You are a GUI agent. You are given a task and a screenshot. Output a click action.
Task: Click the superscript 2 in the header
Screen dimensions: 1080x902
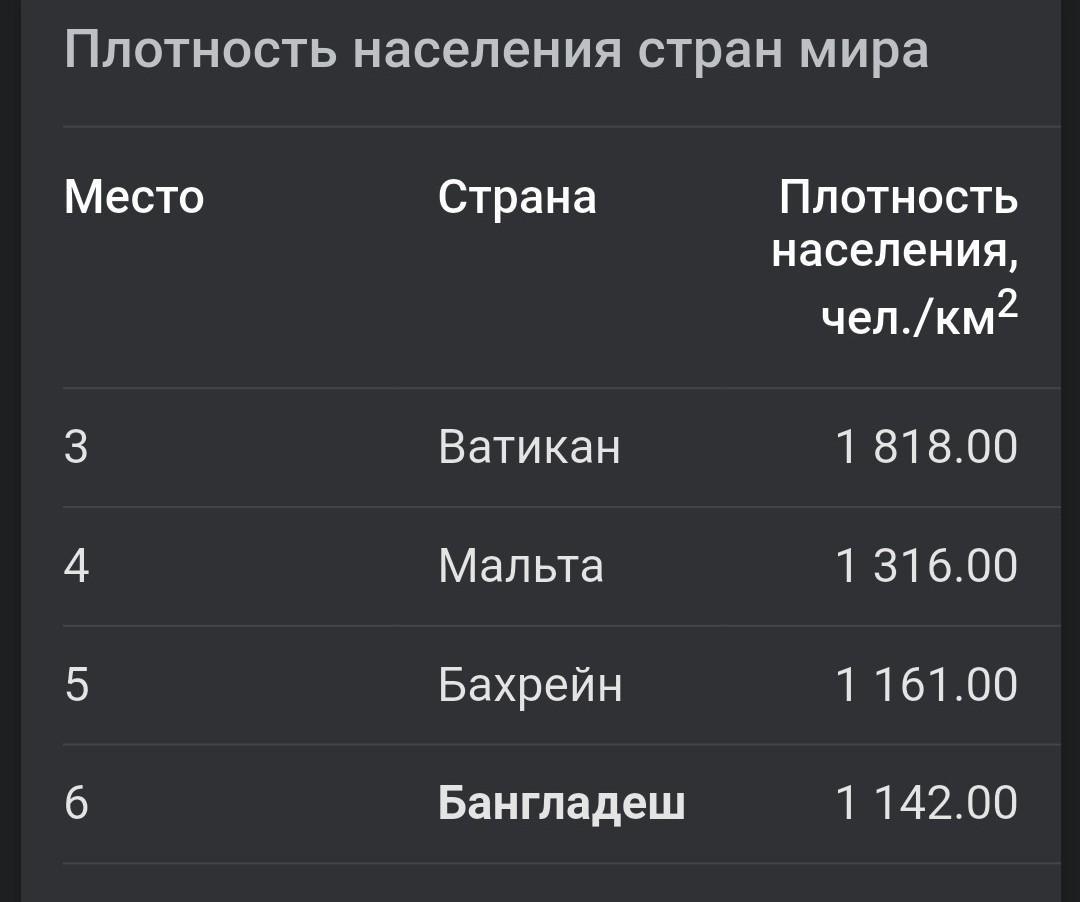pyautogui.click(x=1007, y=304)
